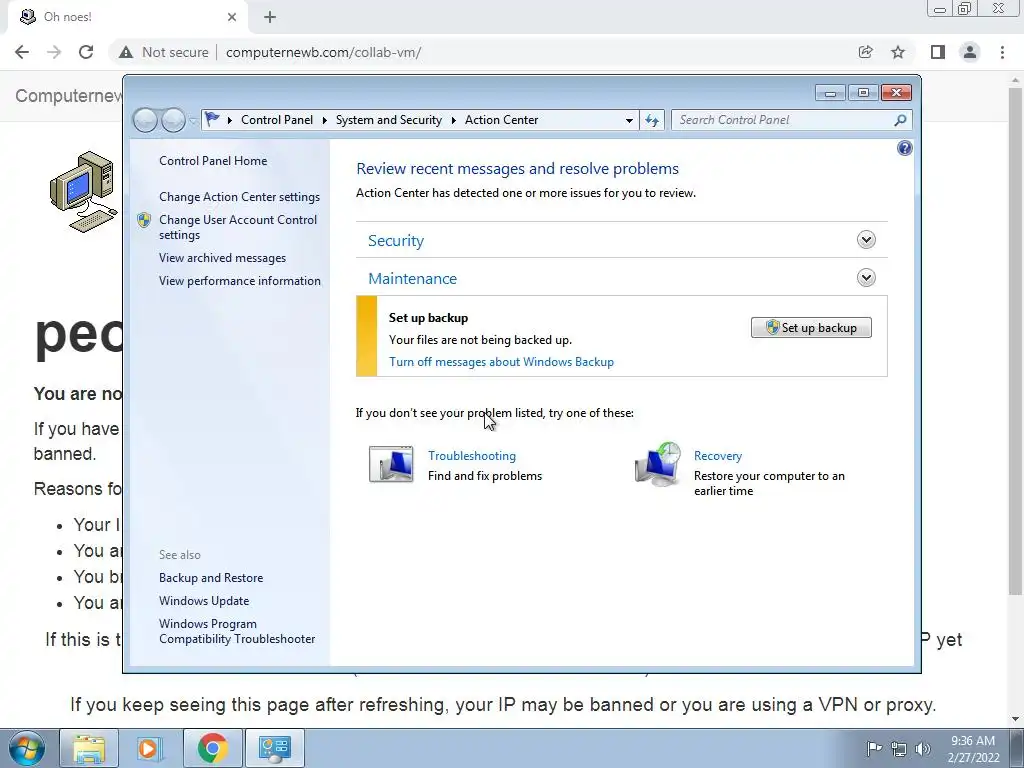Expand breadcrumb arrow after Control Panel
This screenshot has width=1024, height=768.
coord(325,120)
